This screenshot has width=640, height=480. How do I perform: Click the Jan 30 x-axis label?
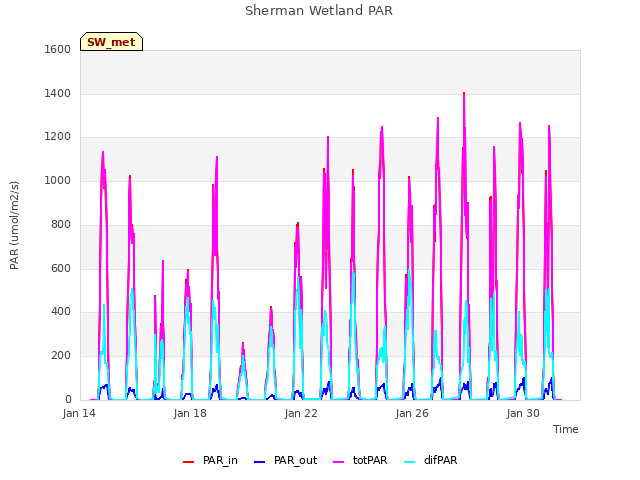click(x=523, y=413)
